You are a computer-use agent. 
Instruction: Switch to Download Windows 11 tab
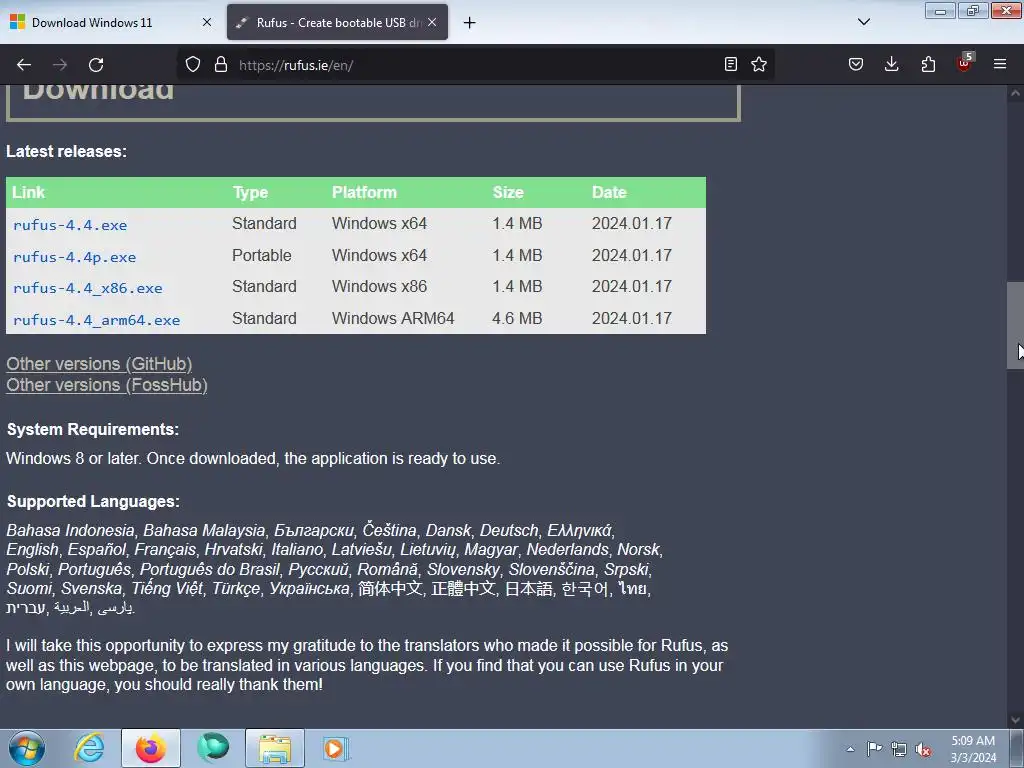point(111,22)
